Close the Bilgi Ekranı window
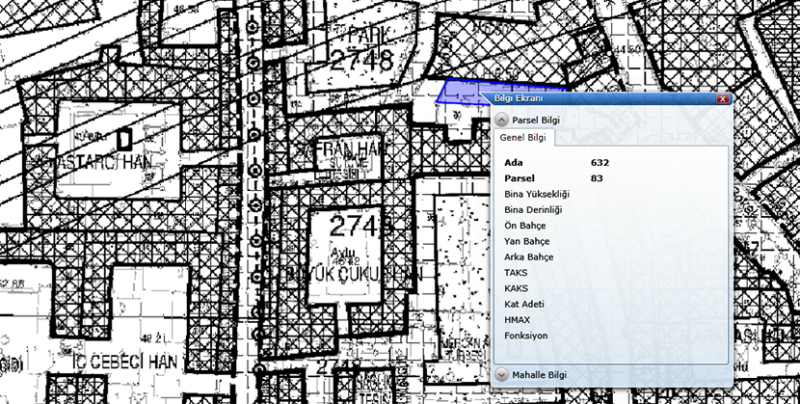 click(721, 100)
